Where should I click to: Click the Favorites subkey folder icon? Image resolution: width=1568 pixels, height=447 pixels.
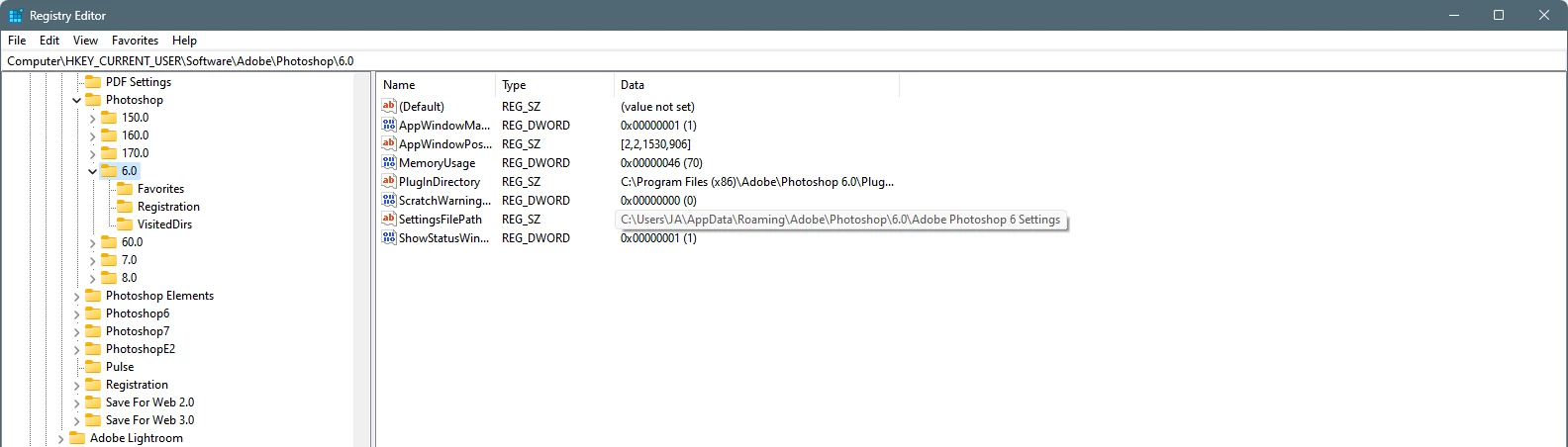125,189
